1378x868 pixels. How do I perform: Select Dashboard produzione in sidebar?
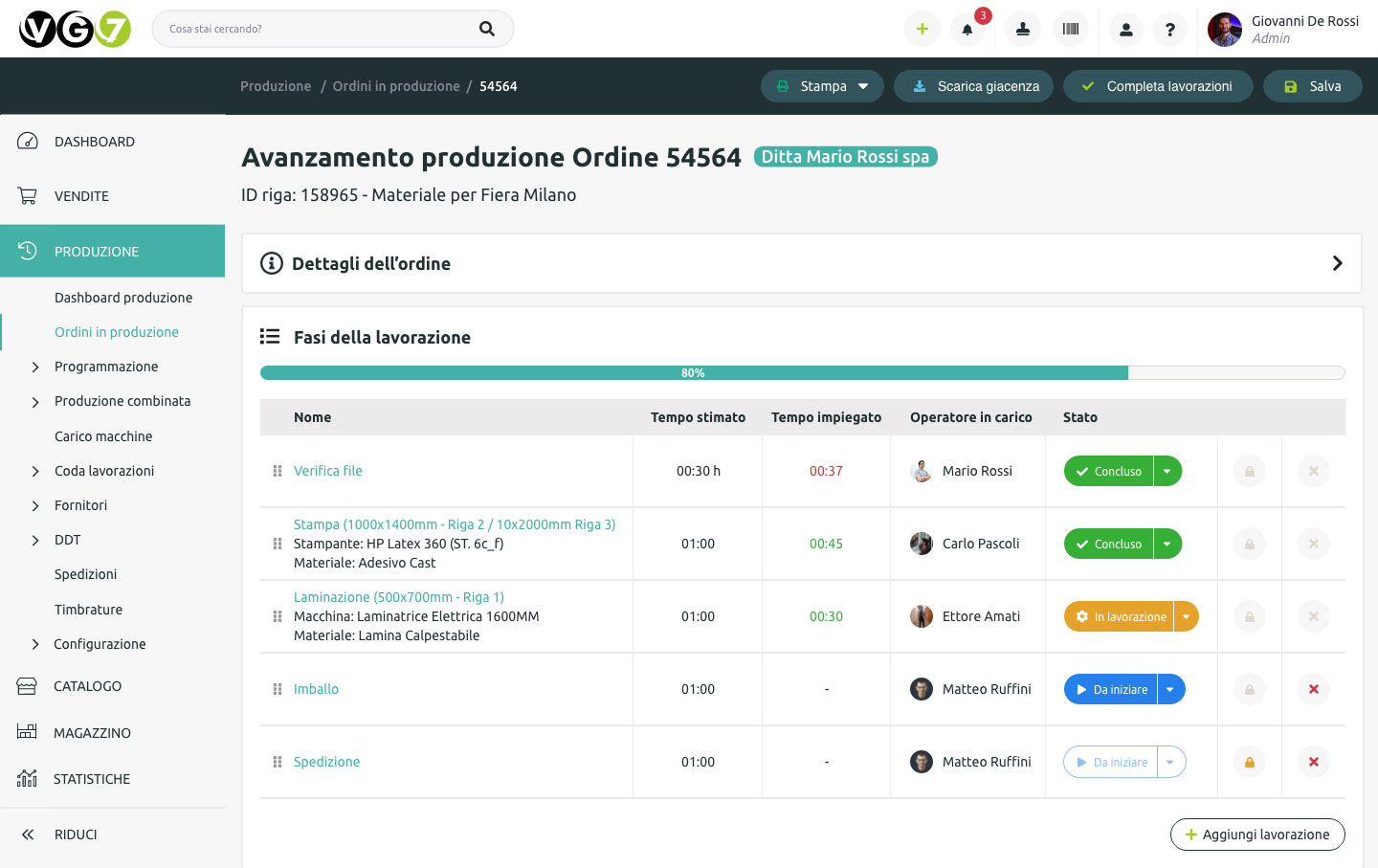pos(123,298)
